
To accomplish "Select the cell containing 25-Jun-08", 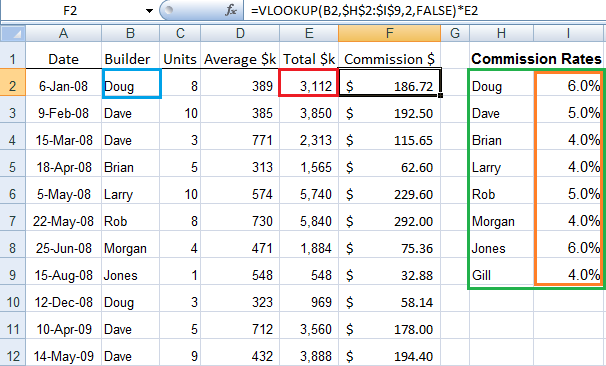I will (x=63, y=245).
